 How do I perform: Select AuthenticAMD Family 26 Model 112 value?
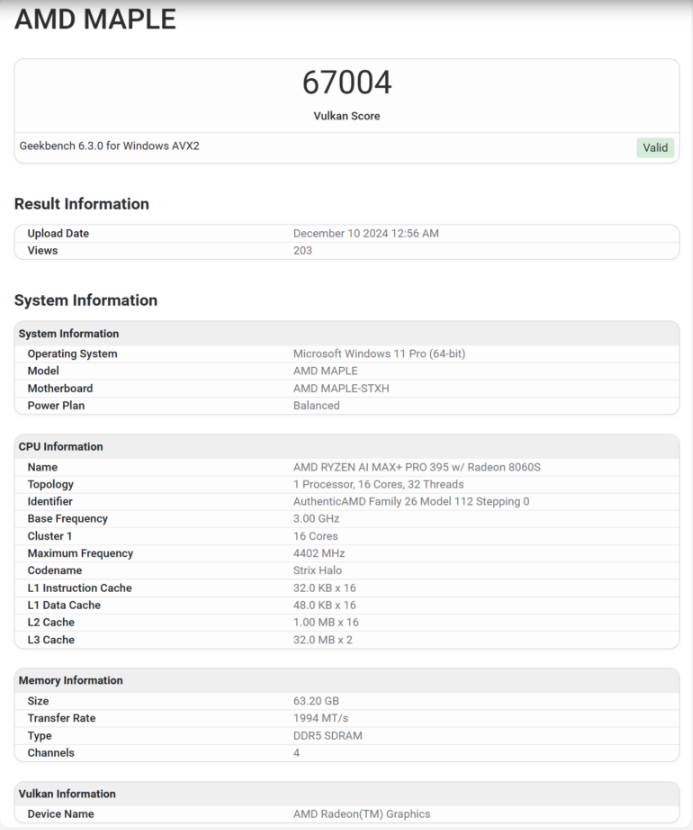tap(411, 501)
